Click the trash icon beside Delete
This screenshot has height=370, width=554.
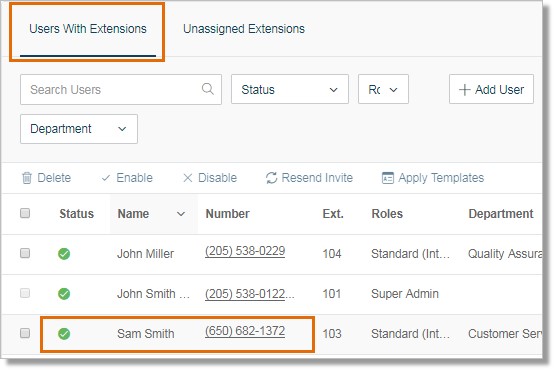tap(27, 178)
